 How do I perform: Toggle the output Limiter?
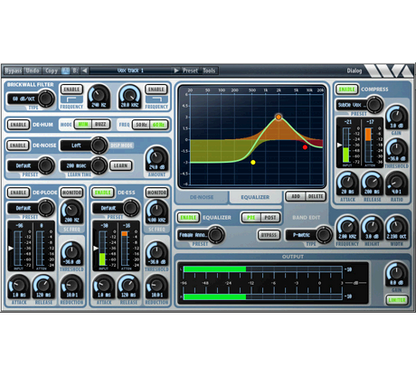click(397, 300)
